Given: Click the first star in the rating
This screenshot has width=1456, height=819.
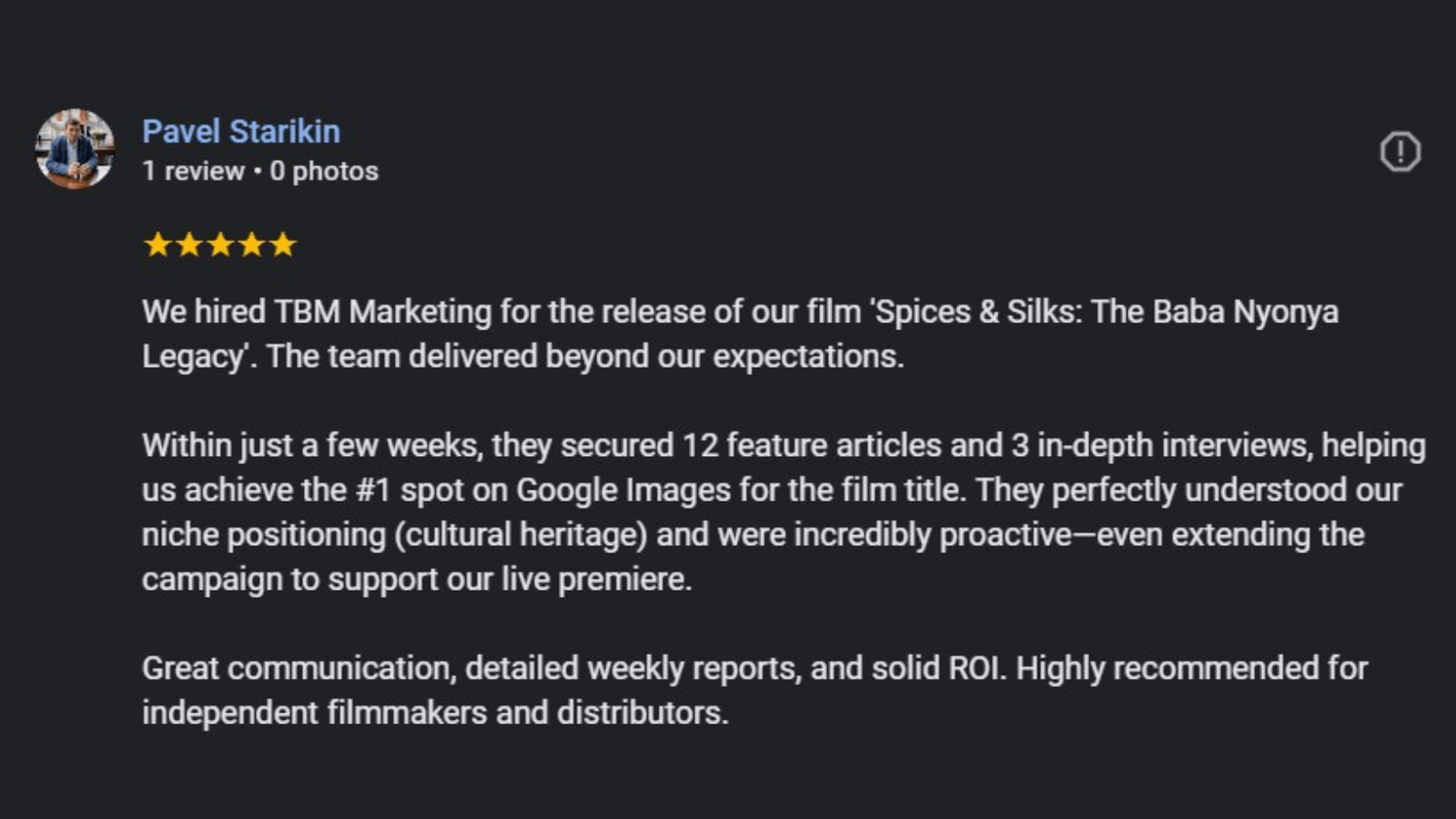Looking at the screenshot, I should [157, 245].
